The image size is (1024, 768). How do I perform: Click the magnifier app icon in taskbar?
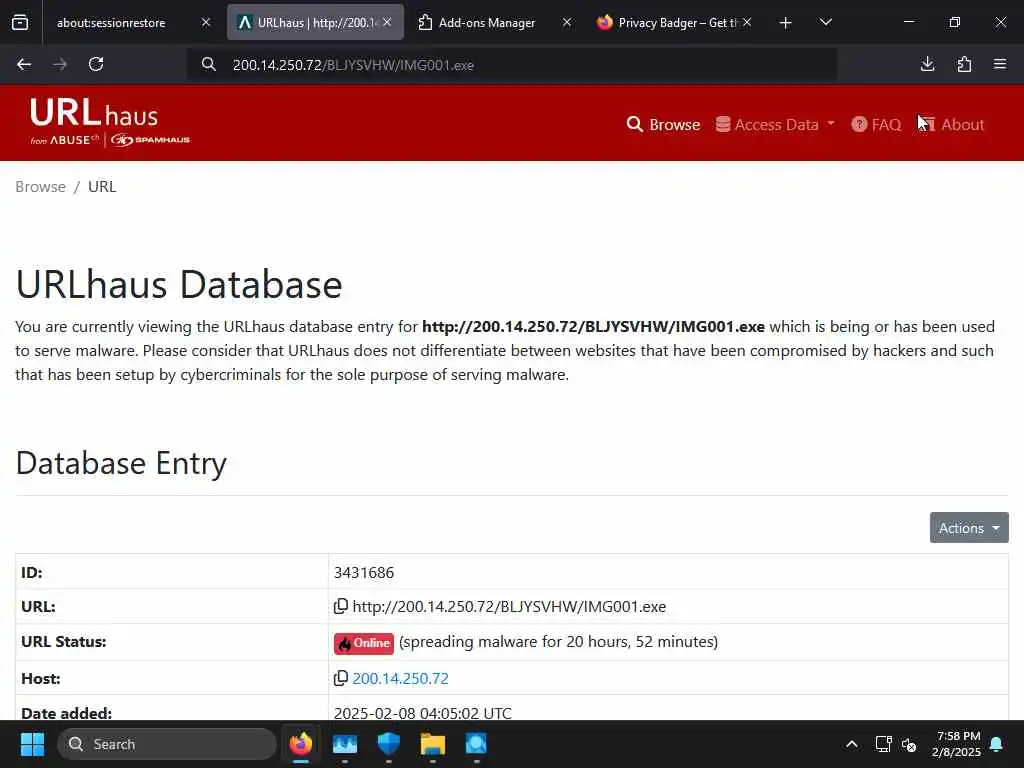[476, 744]
